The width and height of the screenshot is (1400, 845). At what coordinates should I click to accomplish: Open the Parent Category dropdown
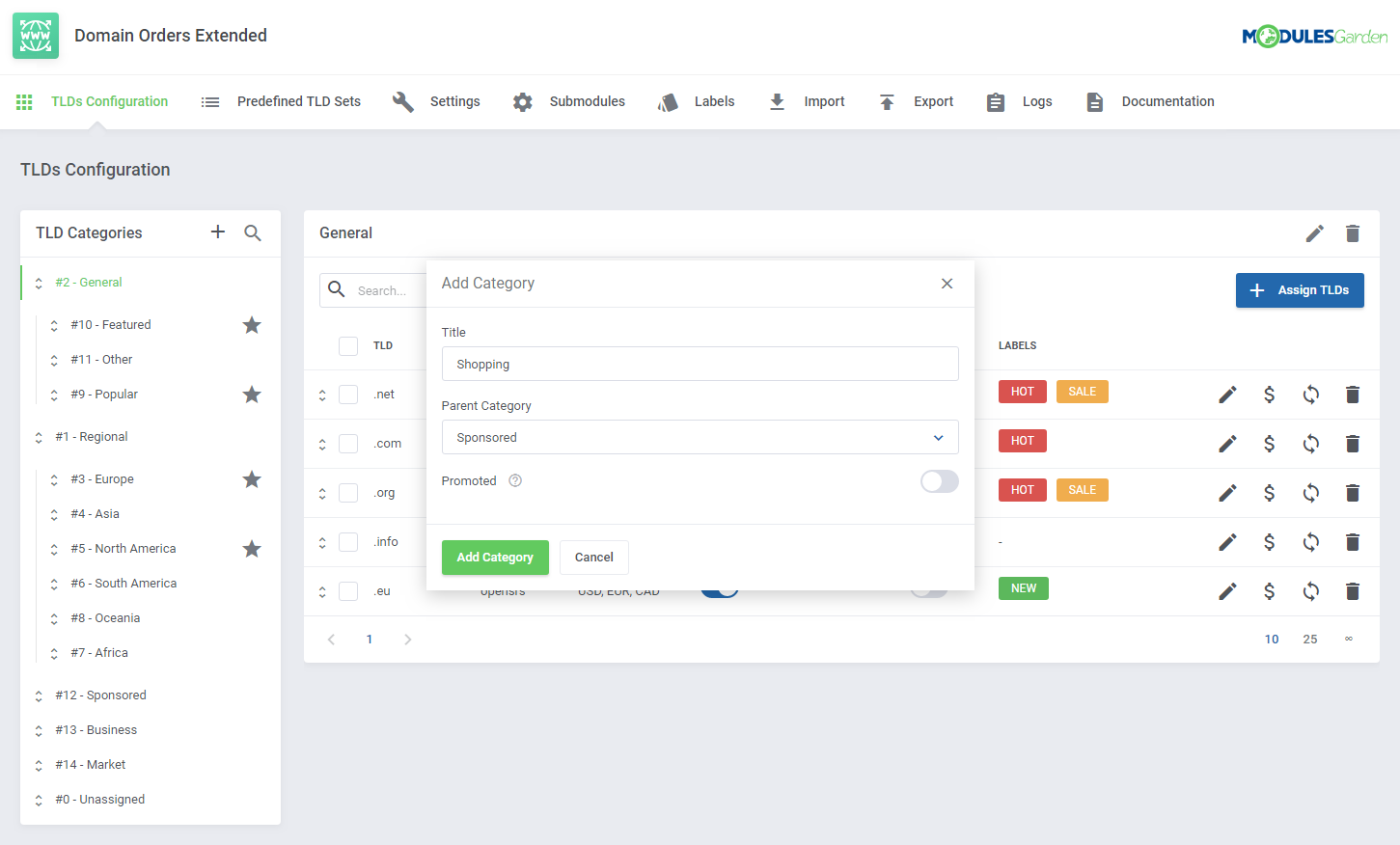[700, 437]
